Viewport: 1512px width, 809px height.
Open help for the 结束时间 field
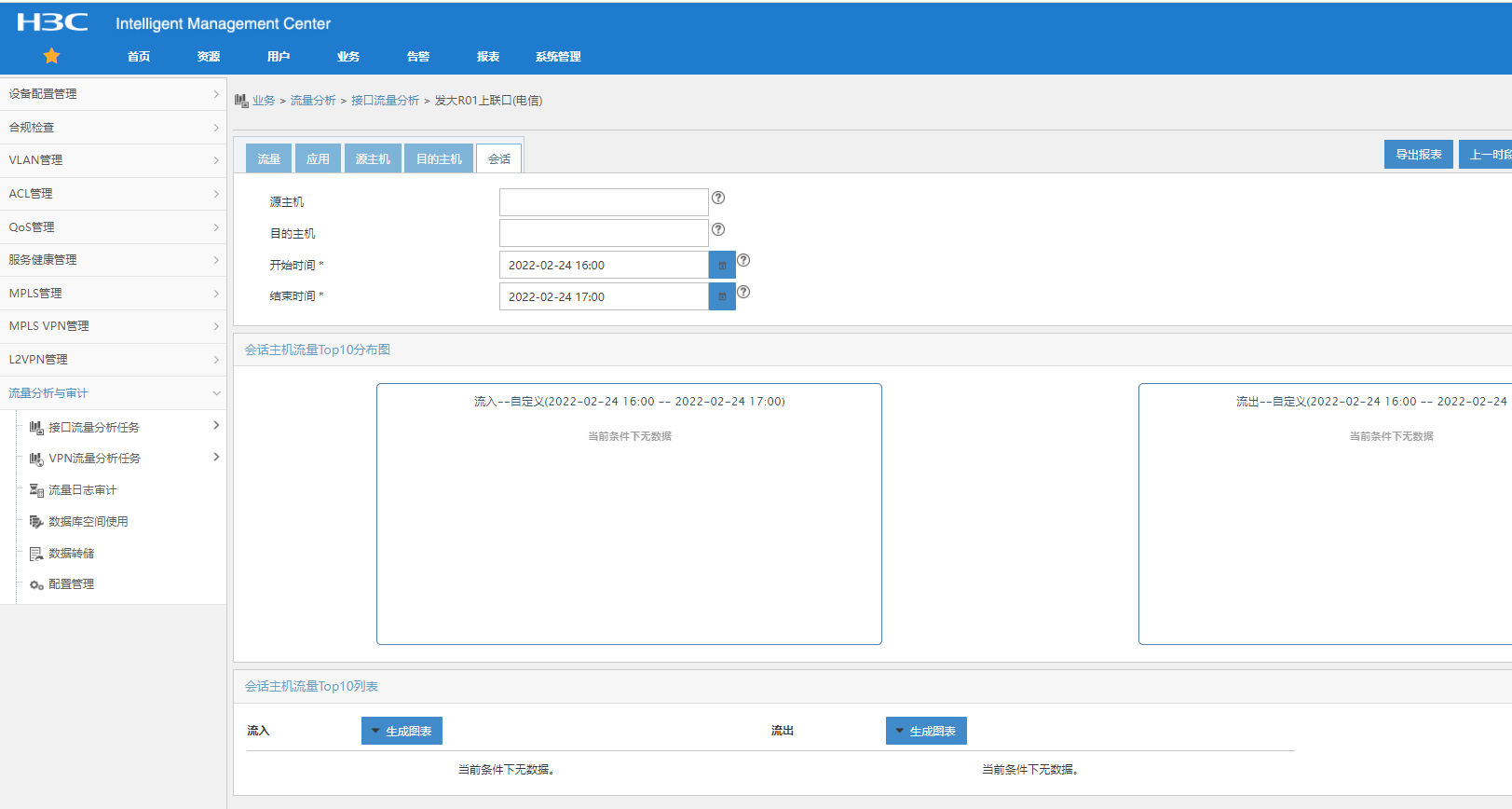pyautogui.click(x=743, y=292)
